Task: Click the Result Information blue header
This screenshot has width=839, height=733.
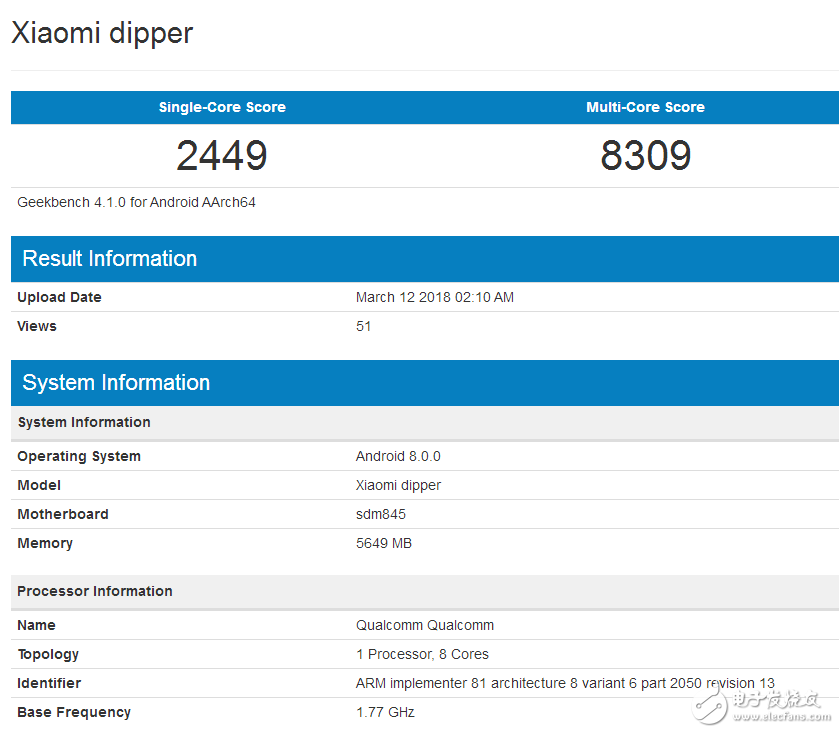Action: [x=110, y=259]
